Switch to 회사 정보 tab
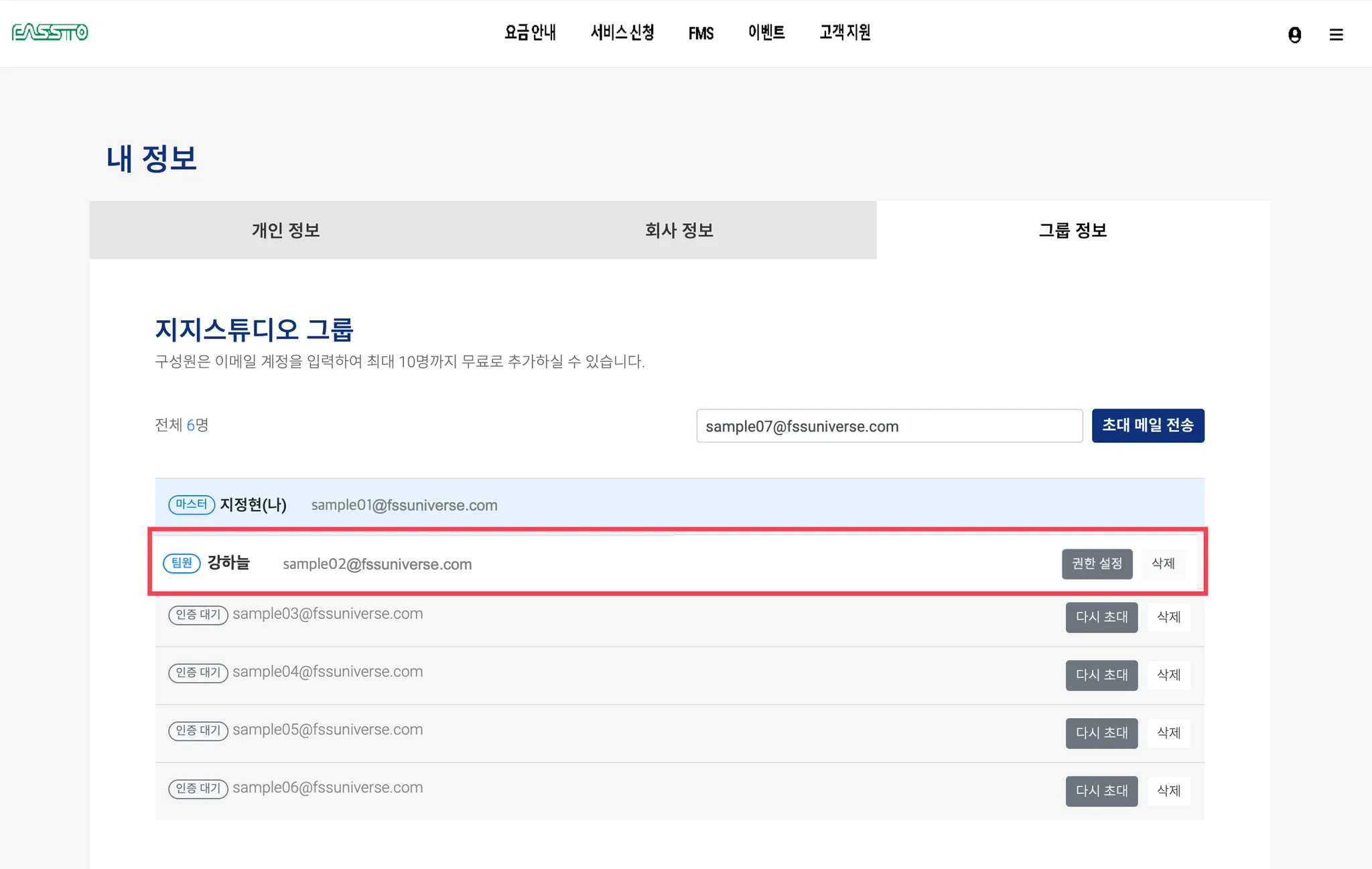Image resolution: width=1372 pixels, height=869 pixels. tap(679, 230)
